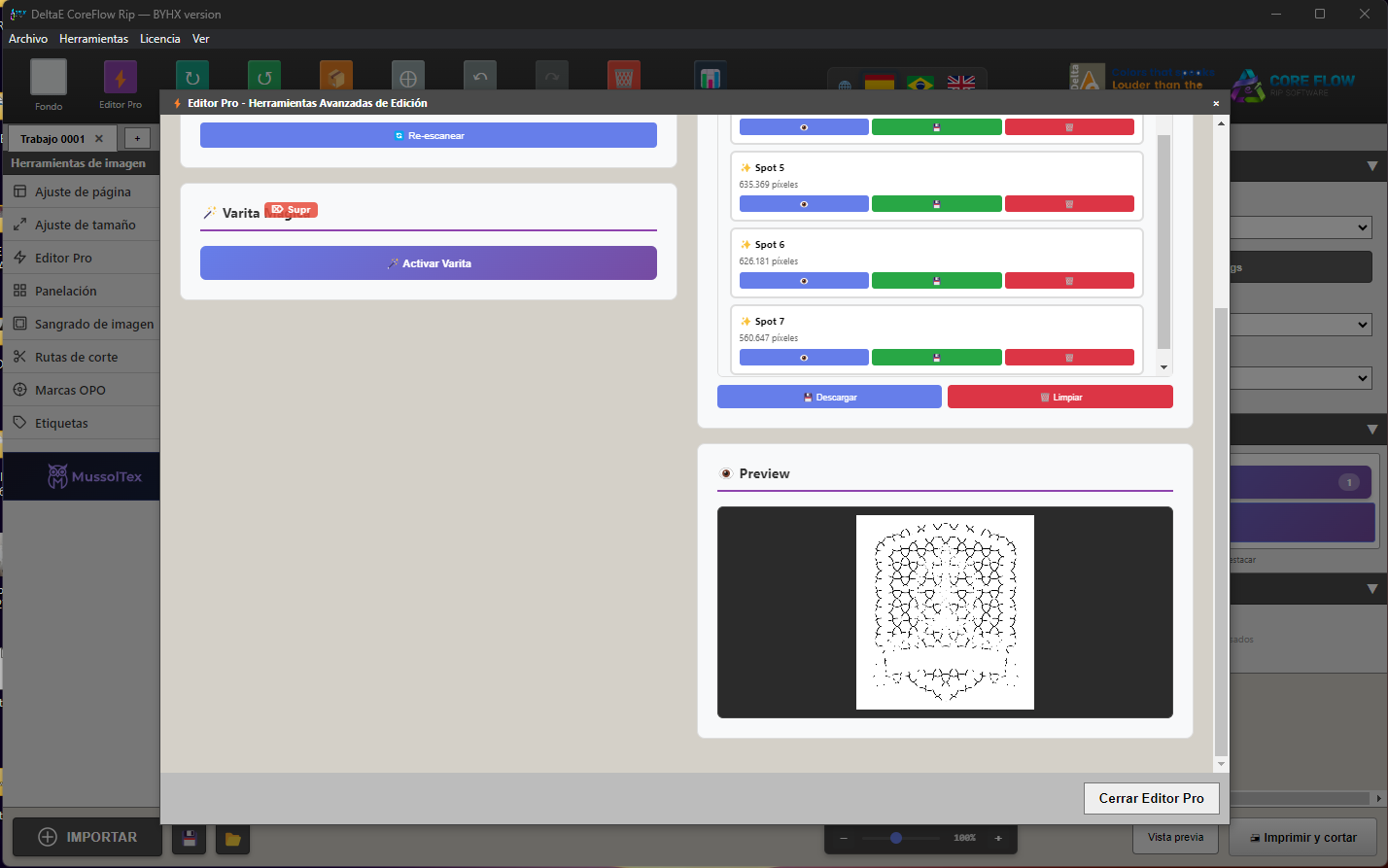Open Rutas de corte in the sidebar
The image size is (1388, 868).
[82, 357]
